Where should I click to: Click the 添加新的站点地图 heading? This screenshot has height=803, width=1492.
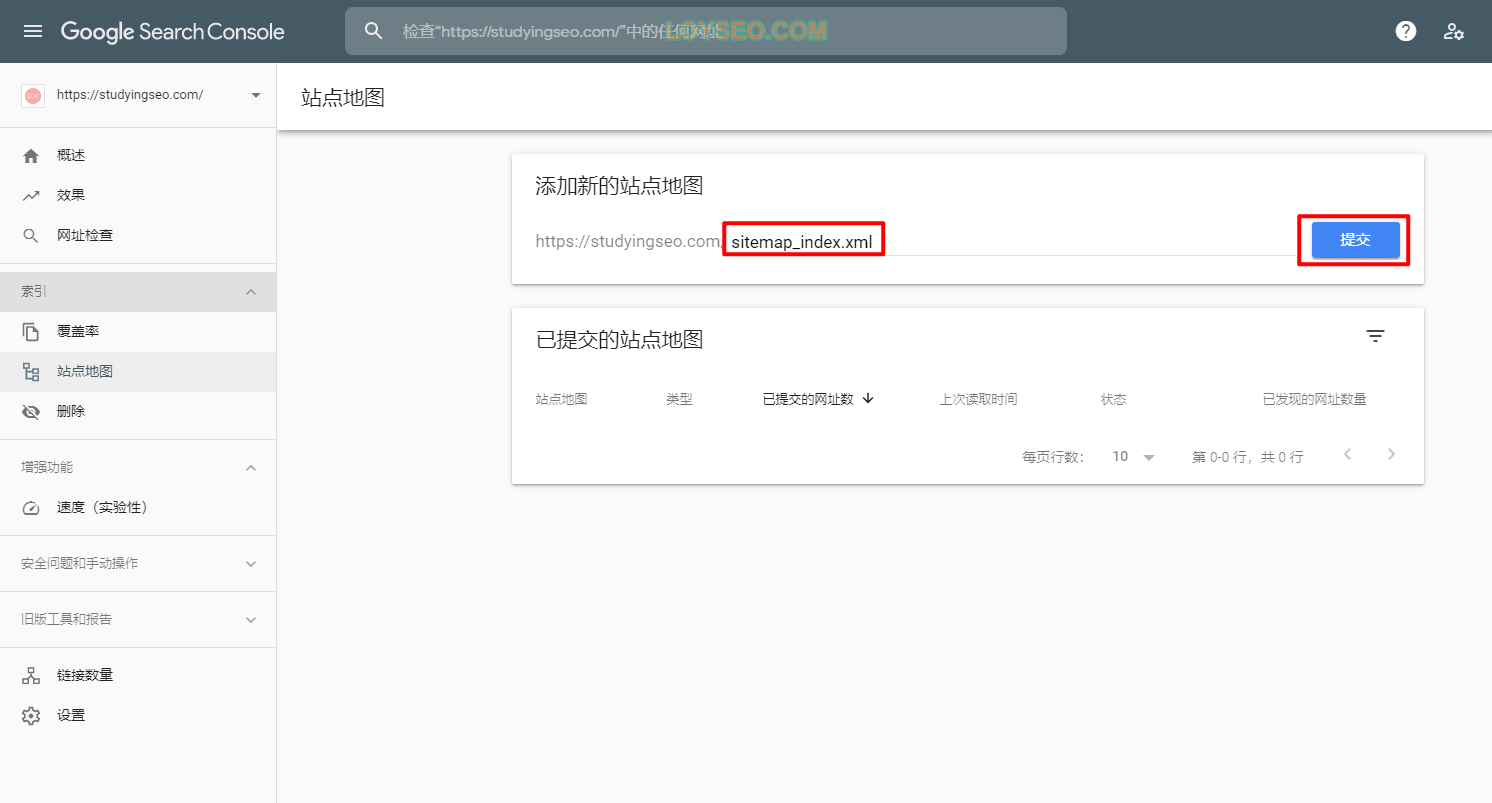click(x=620, y=186)
